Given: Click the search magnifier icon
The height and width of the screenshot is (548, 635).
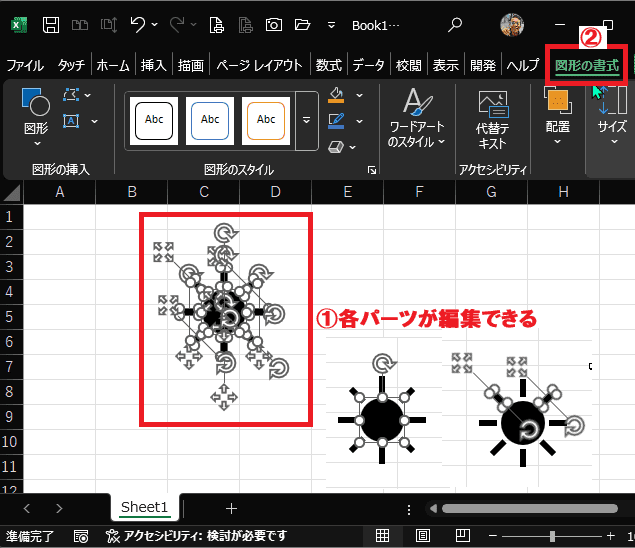Looking at the screenshot, I should point(455,25).
